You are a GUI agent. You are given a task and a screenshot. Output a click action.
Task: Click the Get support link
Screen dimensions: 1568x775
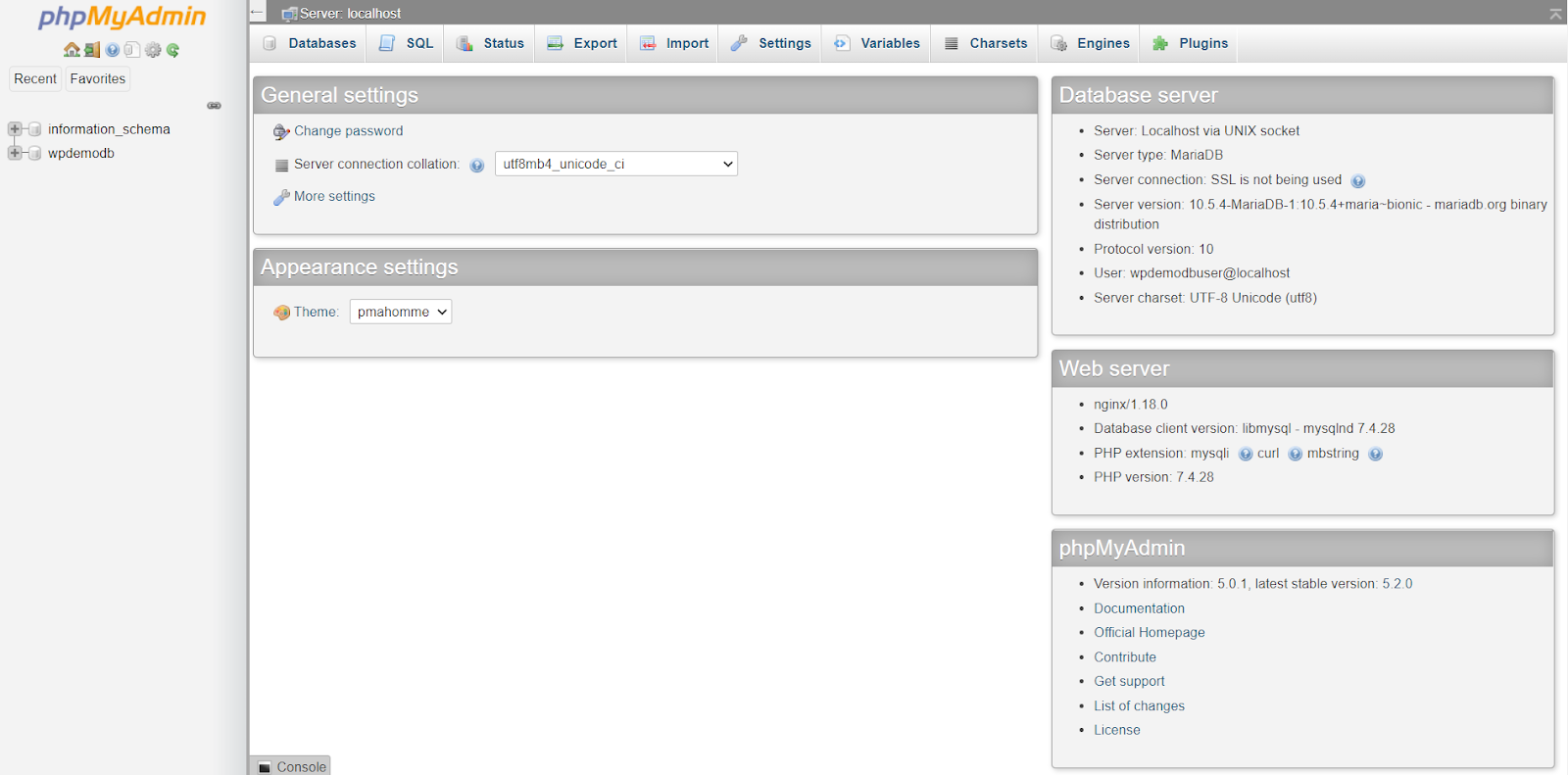click(1129, 682)
